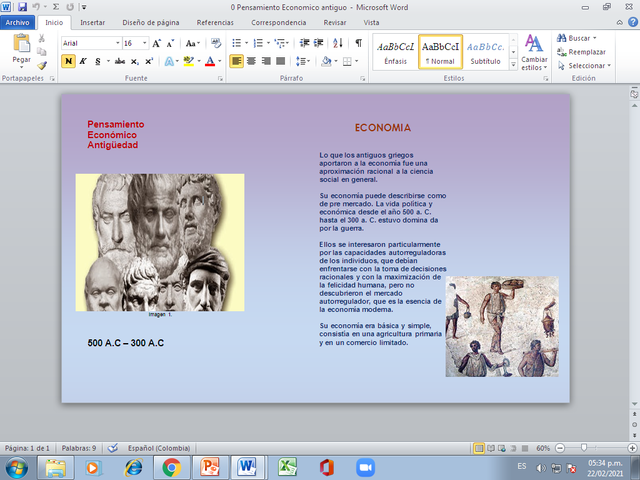Viewport: 640px width, 480px height.
Task: Sort text with the A-Z icon
Action: 338,43
